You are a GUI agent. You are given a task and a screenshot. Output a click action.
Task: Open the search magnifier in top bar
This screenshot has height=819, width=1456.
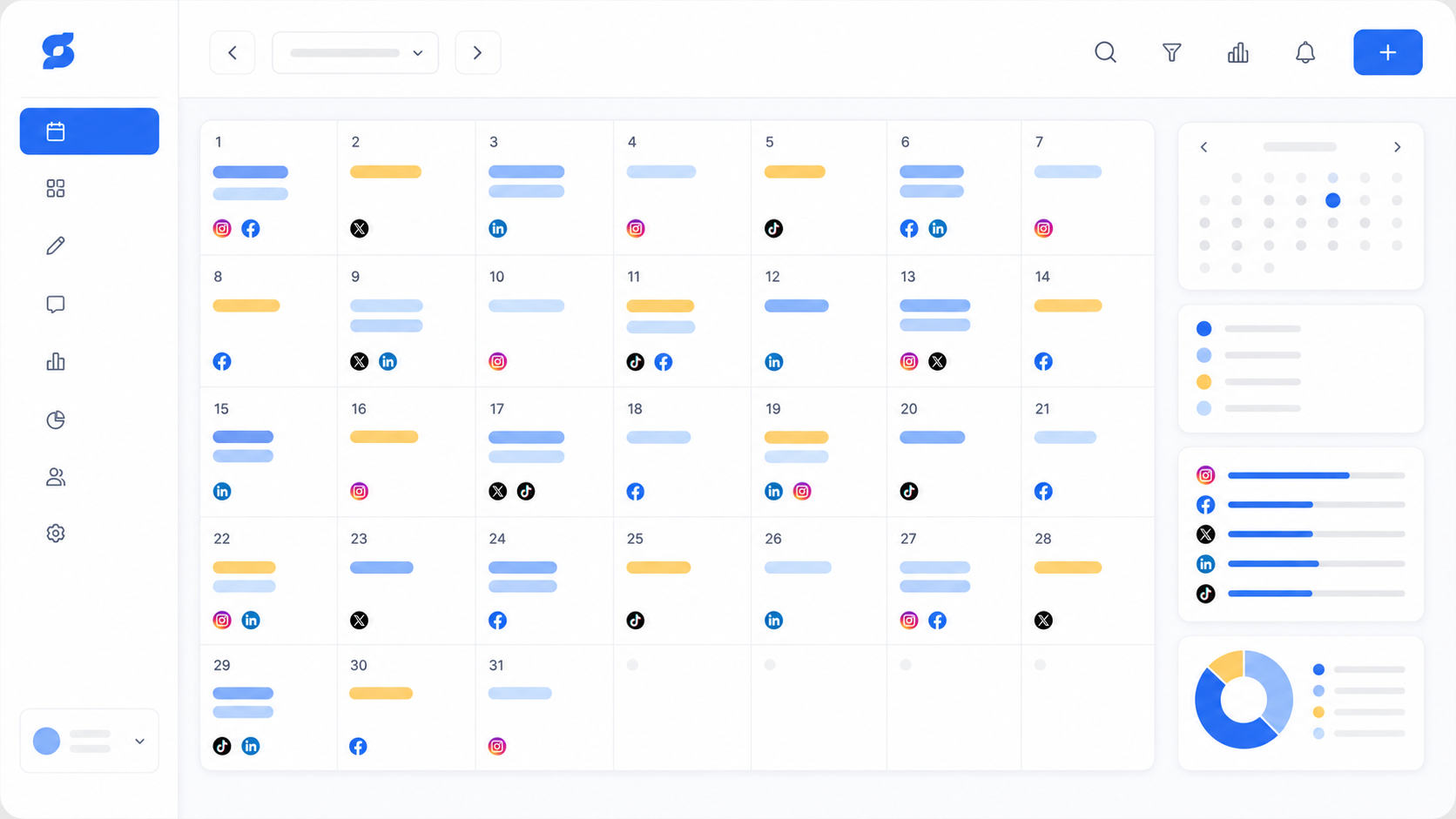(x=1105, y=52)
